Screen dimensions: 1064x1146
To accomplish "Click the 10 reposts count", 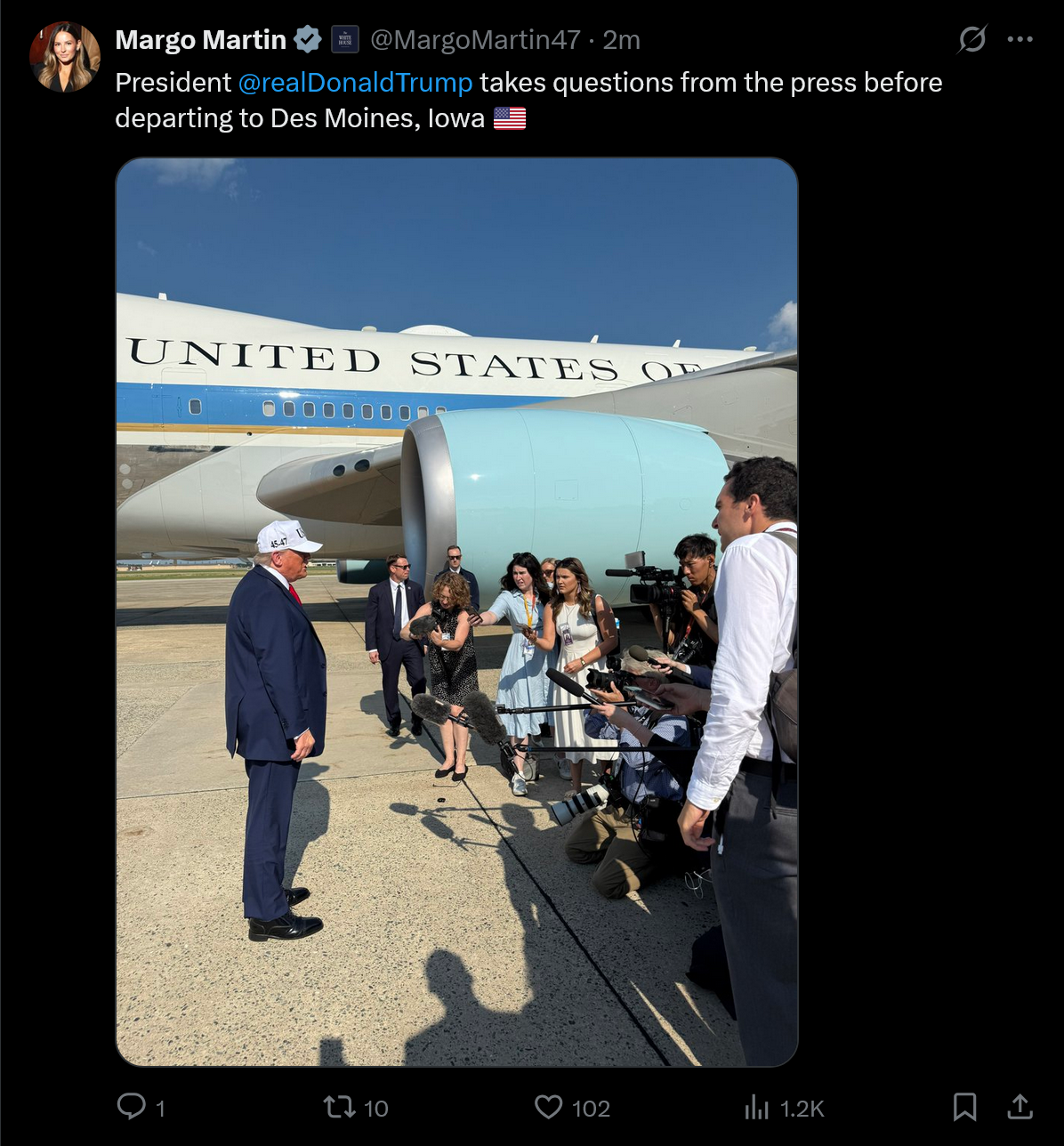I will [x=376, y=1109].
